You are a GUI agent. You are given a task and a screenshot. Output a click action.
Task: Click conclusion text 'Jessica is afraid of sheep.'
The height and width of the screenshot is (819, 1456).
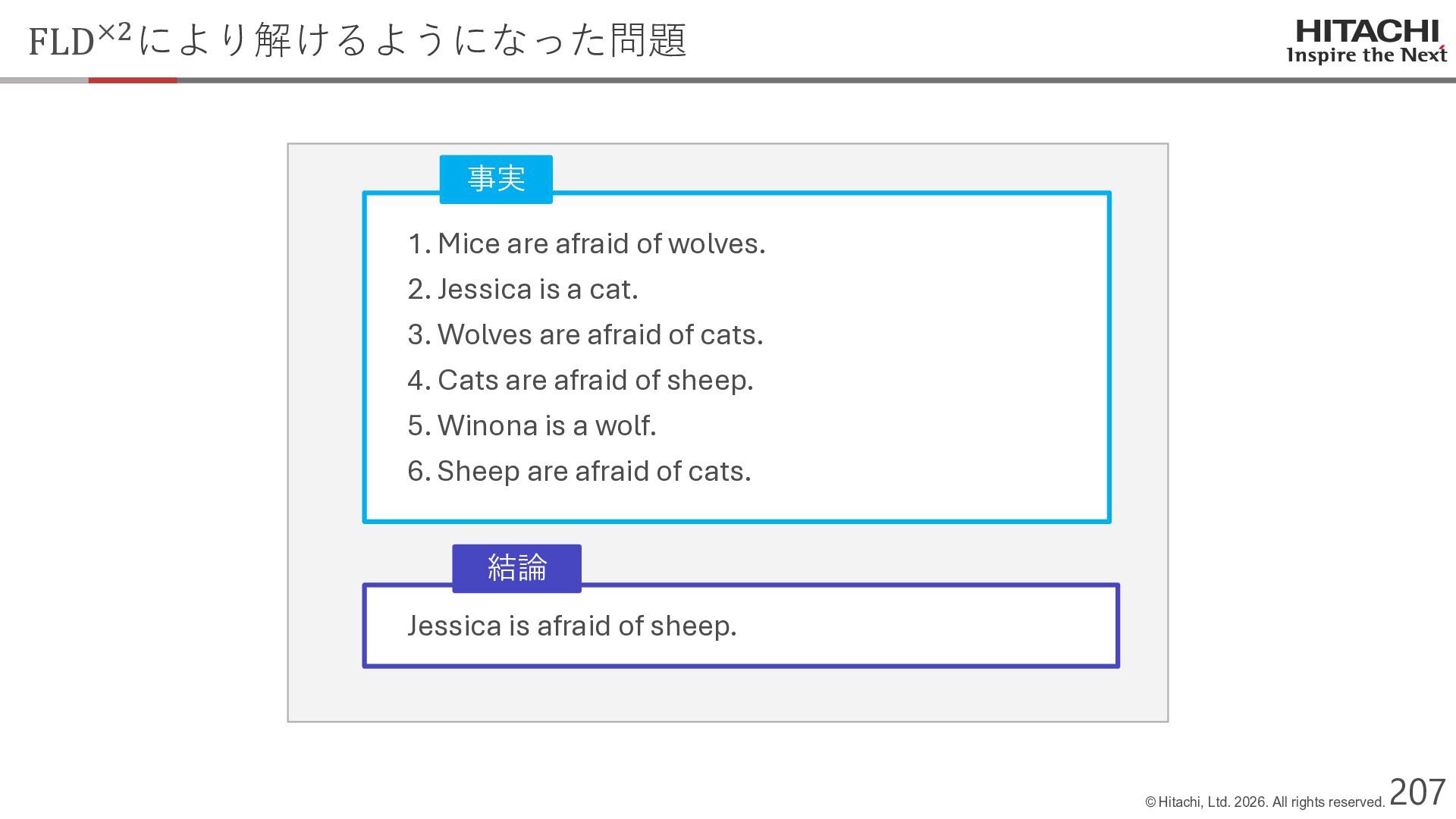click(572, 626)
